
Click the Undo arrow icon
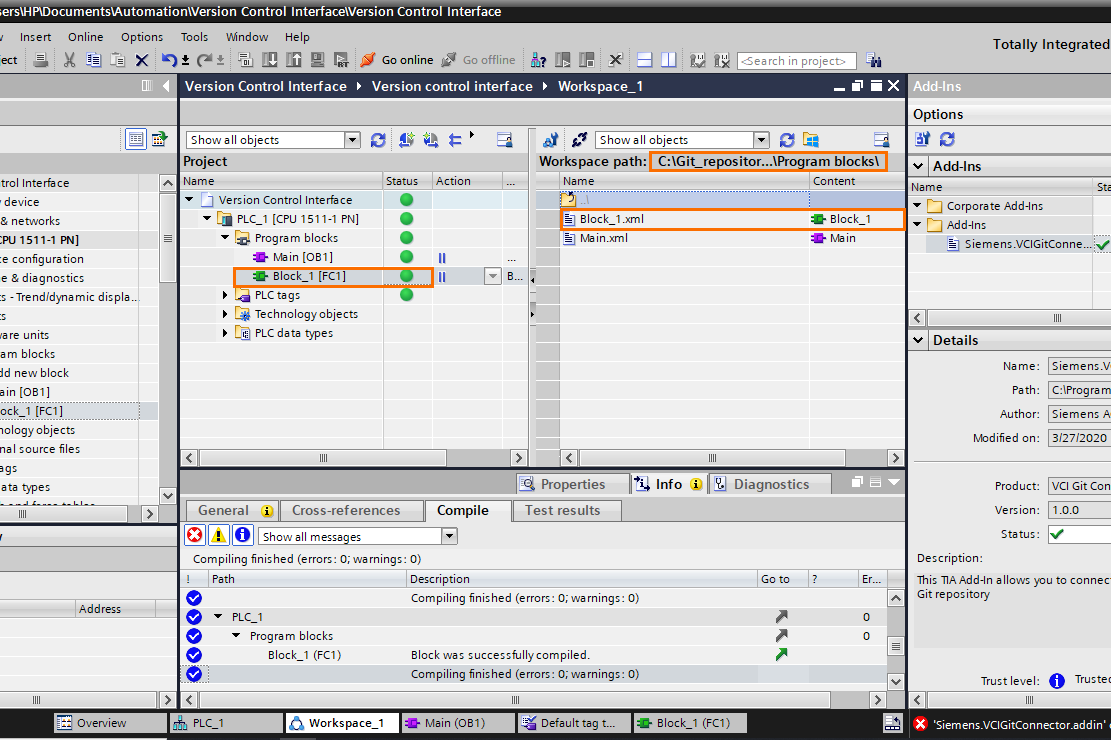tap(169, 60)
